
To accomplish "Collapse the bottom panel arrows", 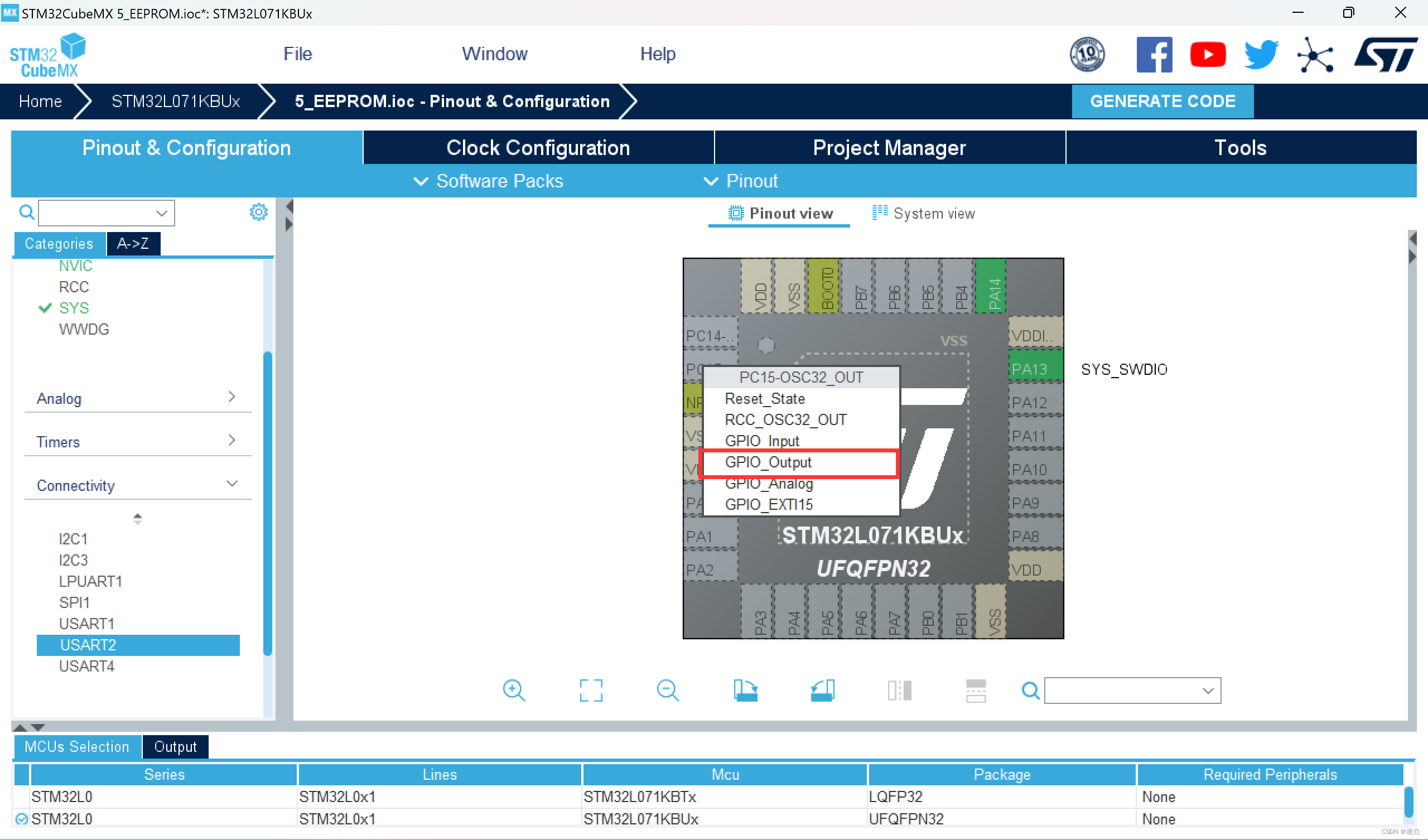I will (x=29, y=727).
